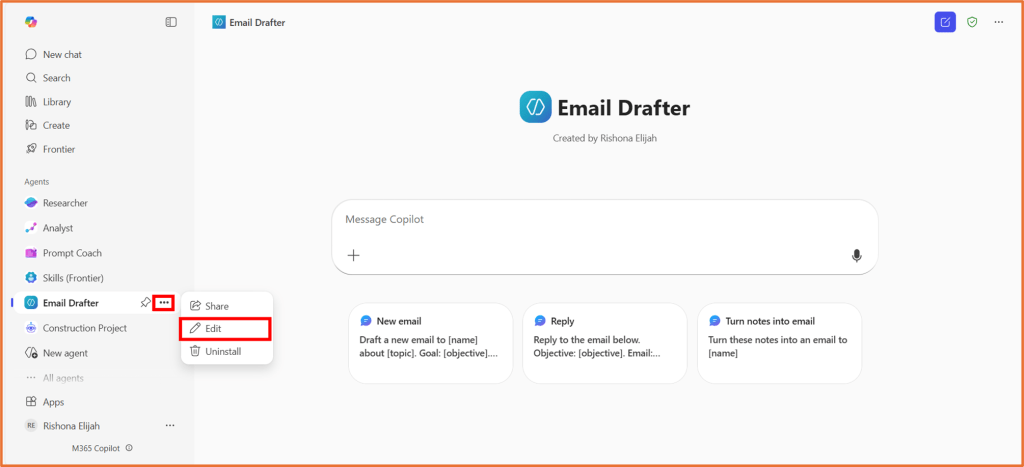
Task: Click the Copilot logo icon
Action: coord(31,22)
